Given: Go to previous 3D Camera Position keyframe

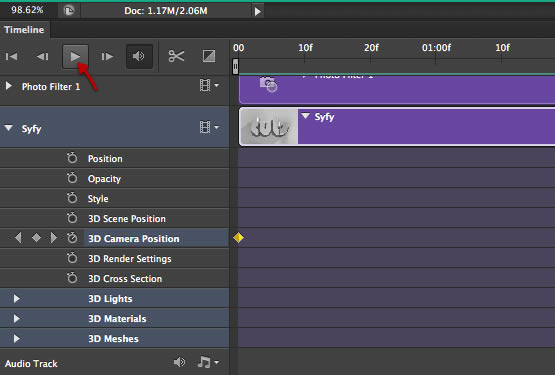Looking at the screenshot, I should 18,238.
